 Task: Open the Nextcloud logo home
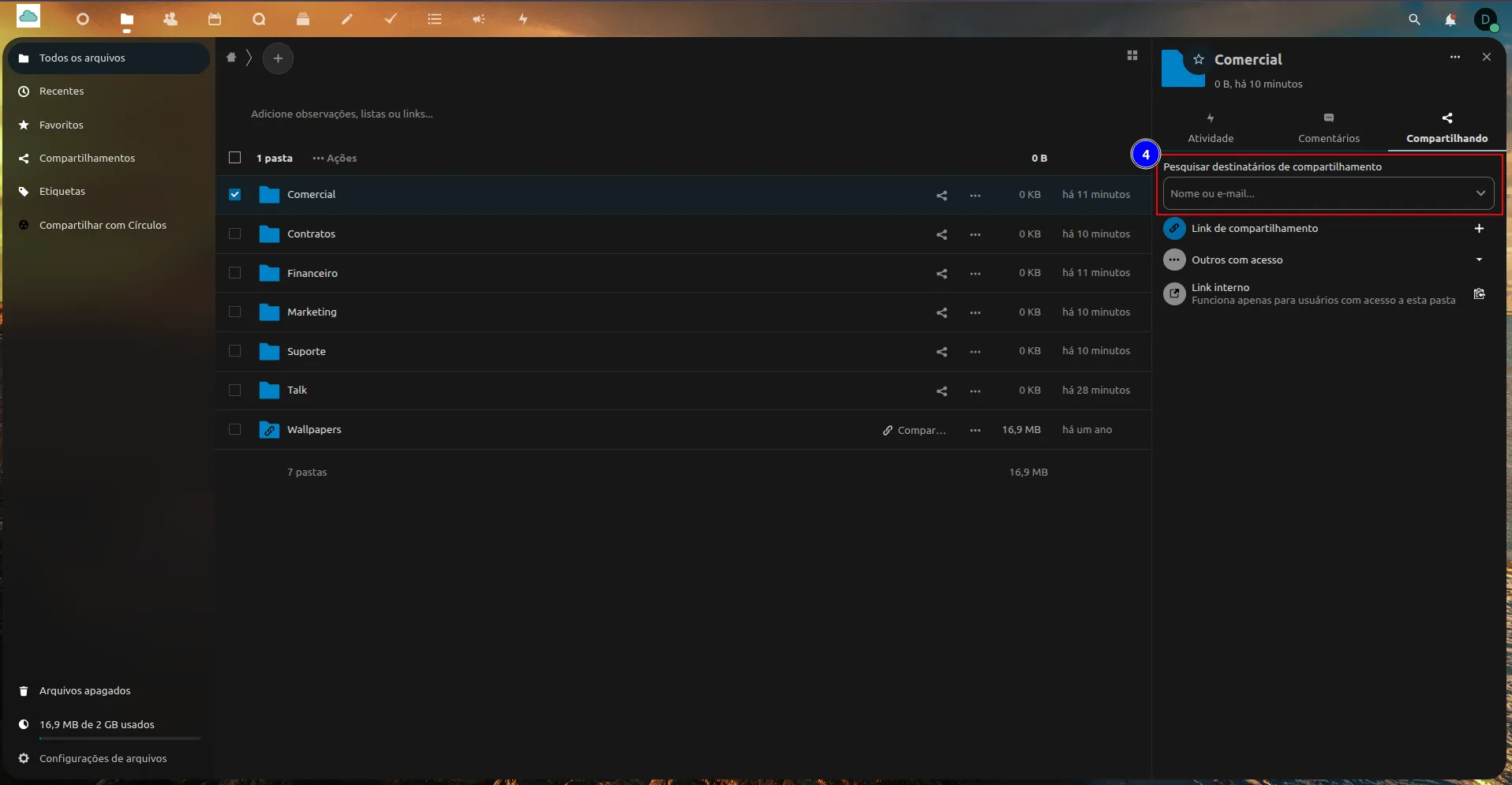(28, 17)
